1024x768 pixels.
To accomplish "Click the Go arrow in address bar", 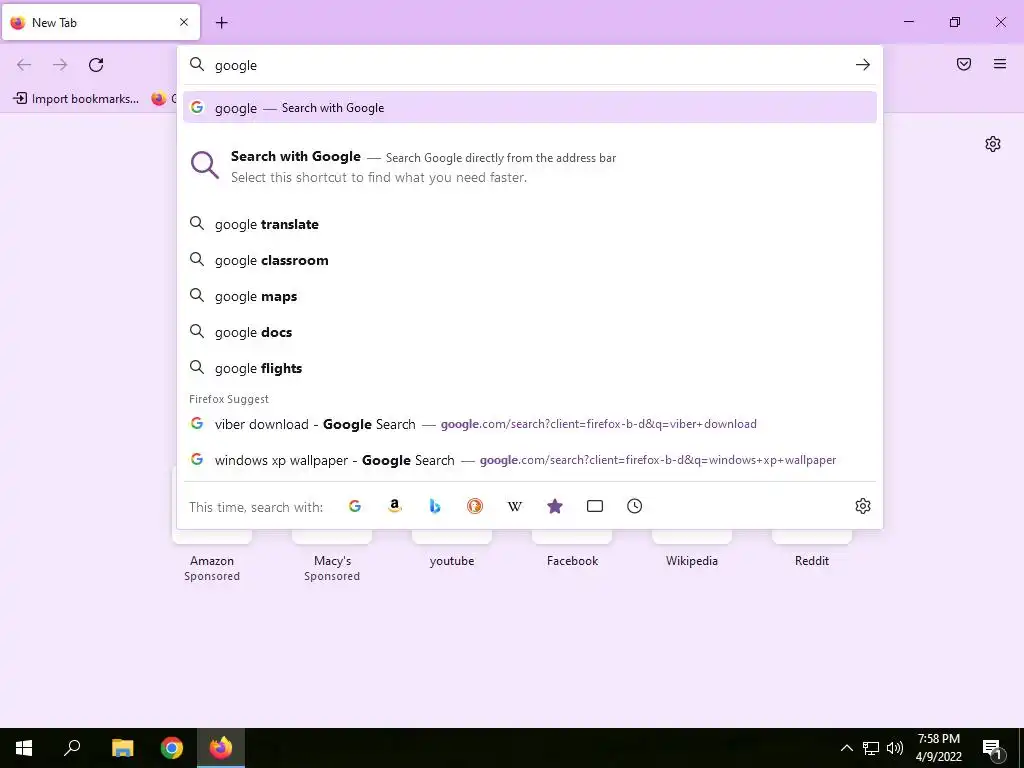I will pyautogui.click(x=862, y=65).
